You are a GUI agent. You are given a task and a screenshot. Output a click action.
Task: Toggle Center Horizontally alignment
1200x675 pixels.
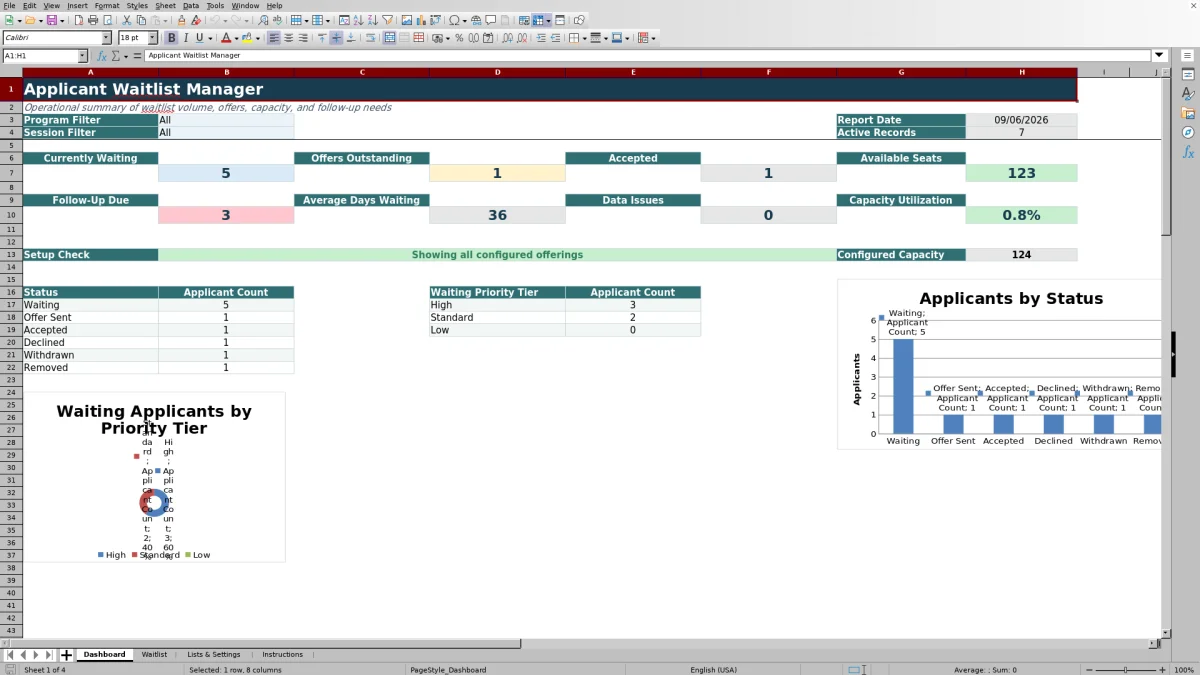pos(288,38)
